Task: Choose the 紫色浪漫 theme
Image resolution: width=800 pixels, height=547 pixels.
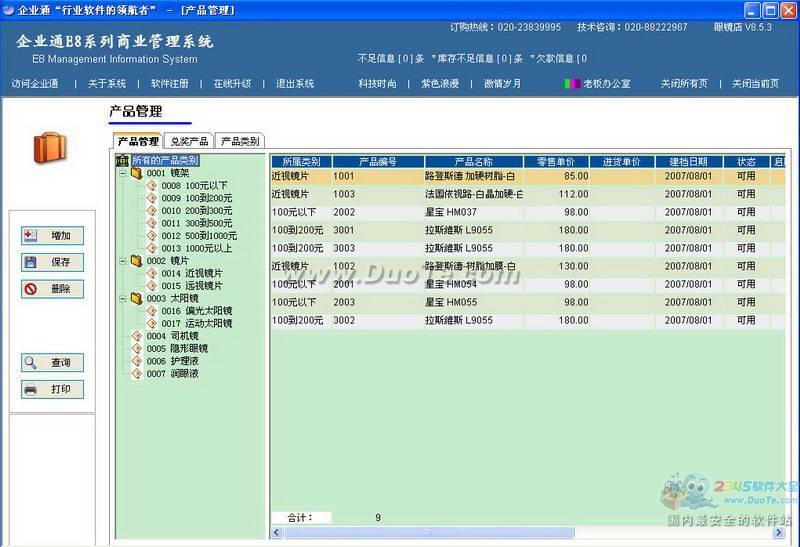Action: coord(440,84)
